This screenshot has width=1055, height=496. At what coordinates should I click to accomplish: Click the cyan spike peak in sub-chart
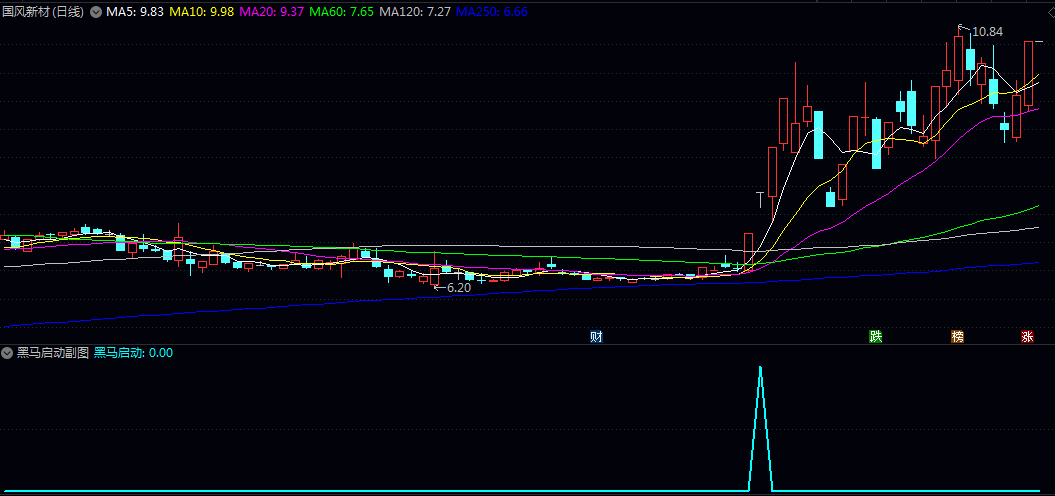pyautogui.click(x=760, y=369)
